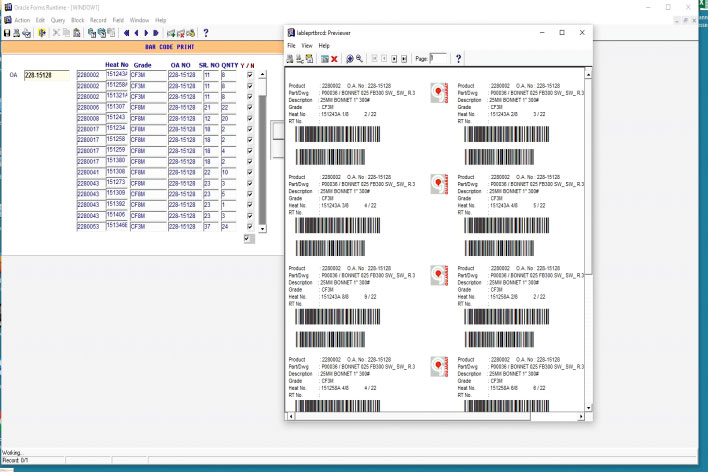Image resolution: width=708 pixels, height=472 pixels.
Task: Click the Previewer horizontal scroll-left arrow
Action: pyautogui.click(x=291, y=416)
